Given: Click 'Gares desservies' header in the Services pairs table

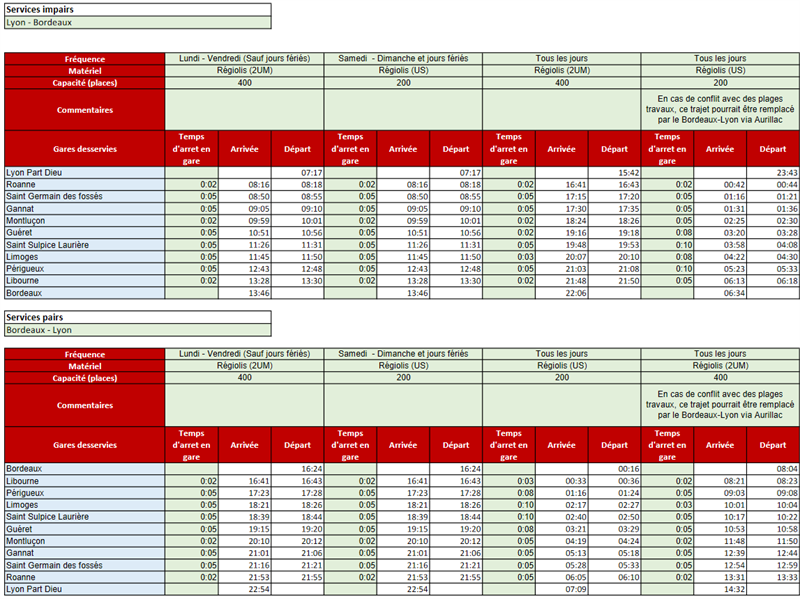Looking at the screenshot, I should [x=84, y=443].
